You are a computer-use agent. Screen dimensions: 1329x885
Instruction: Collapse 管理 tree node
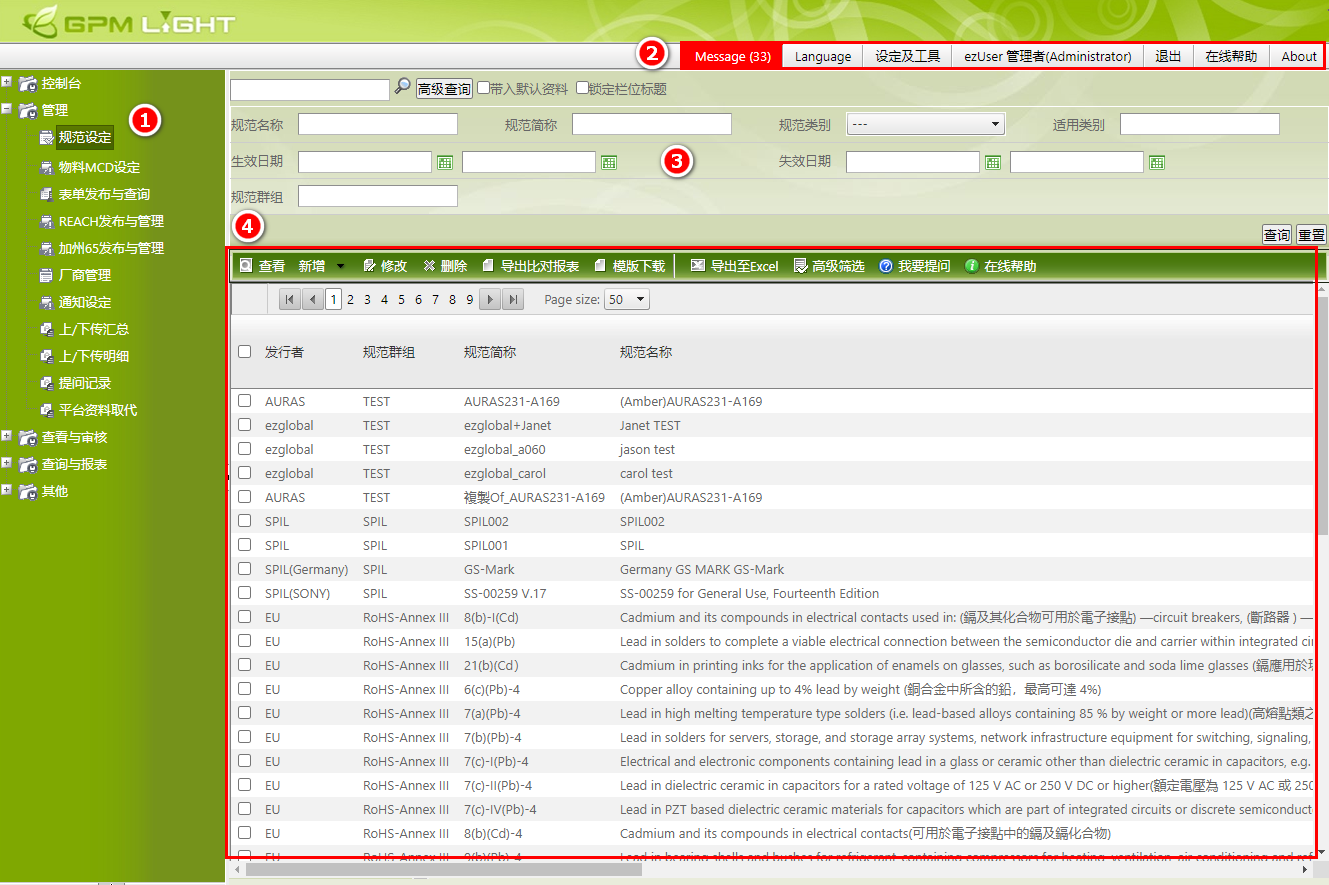(7, 109)
